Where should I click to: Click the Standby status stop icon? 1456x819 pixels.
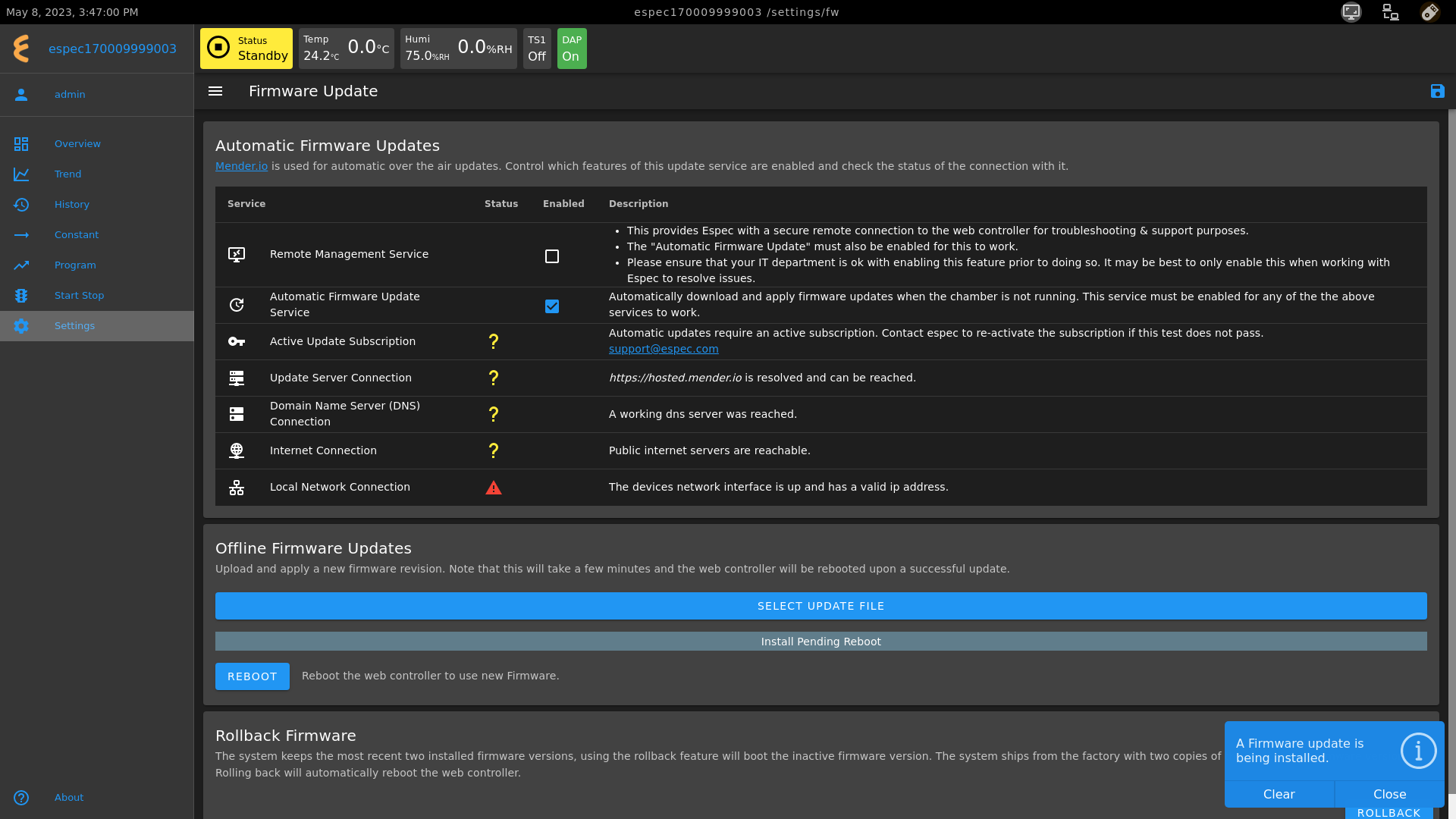pyautogui.click(x=218, y=48)
